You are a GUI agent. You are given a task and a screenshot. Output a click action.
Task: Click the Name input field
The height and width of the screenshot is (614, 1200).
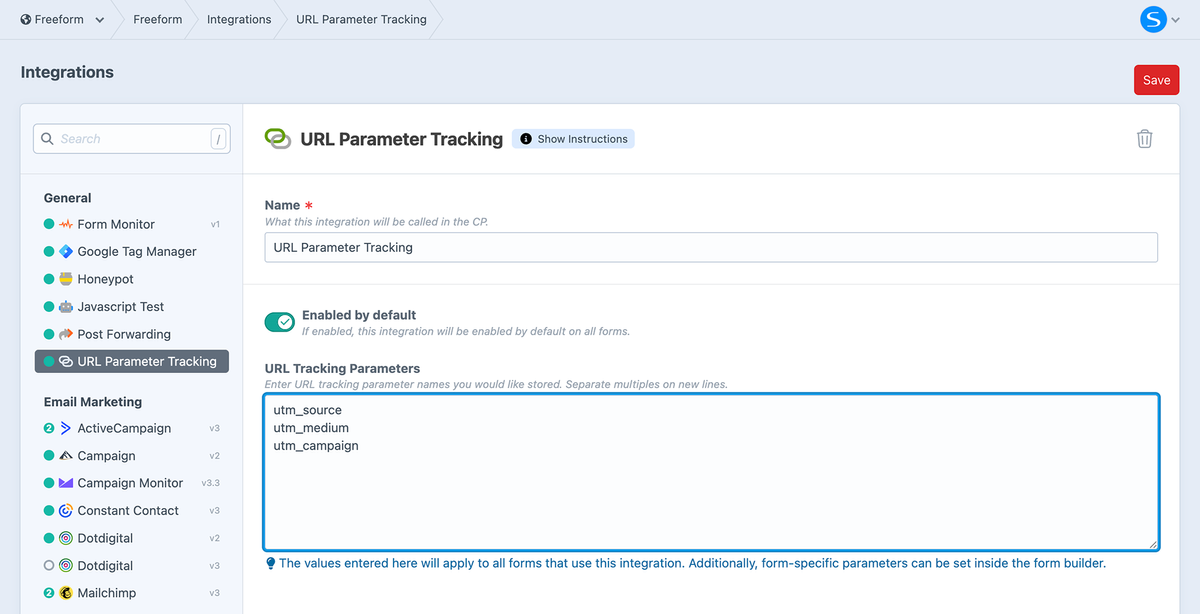(711, 247)
